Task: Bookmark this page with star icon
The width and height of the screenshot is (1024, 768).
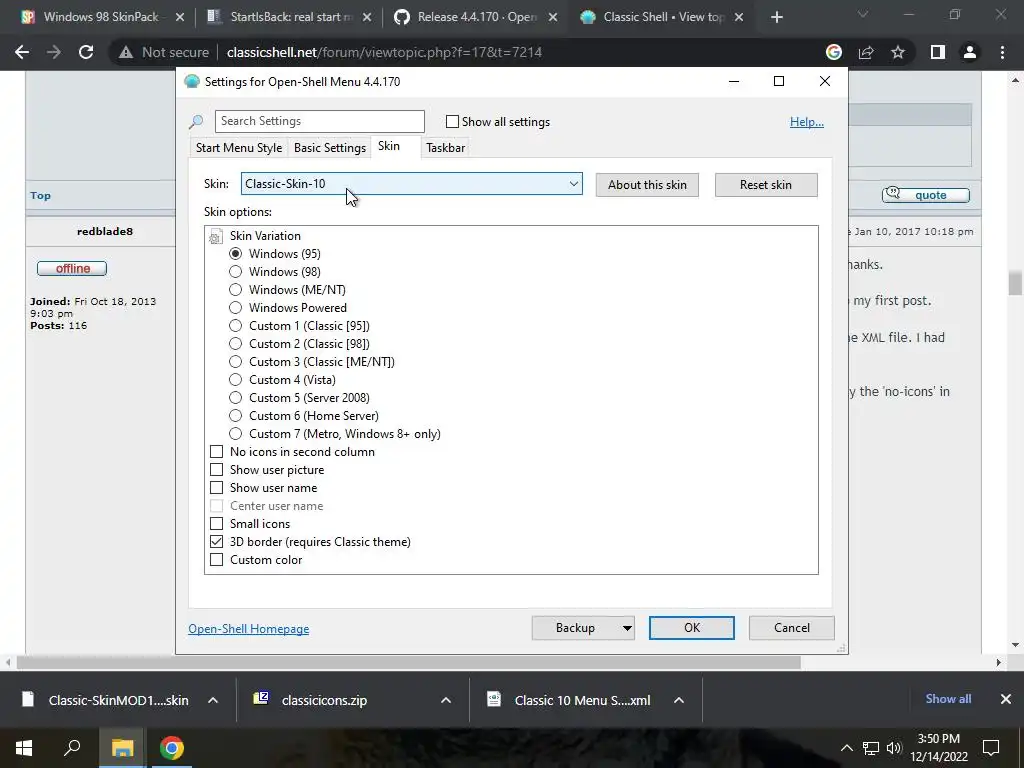Action: [x=898, y=52]
